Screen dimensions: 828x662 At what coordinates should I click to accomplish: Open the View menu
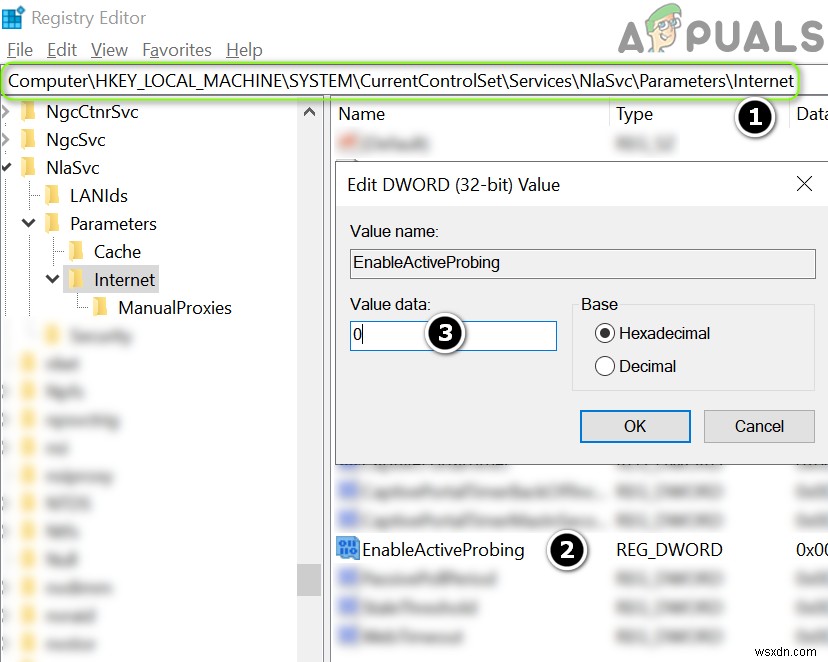click(x=109, y=50)
